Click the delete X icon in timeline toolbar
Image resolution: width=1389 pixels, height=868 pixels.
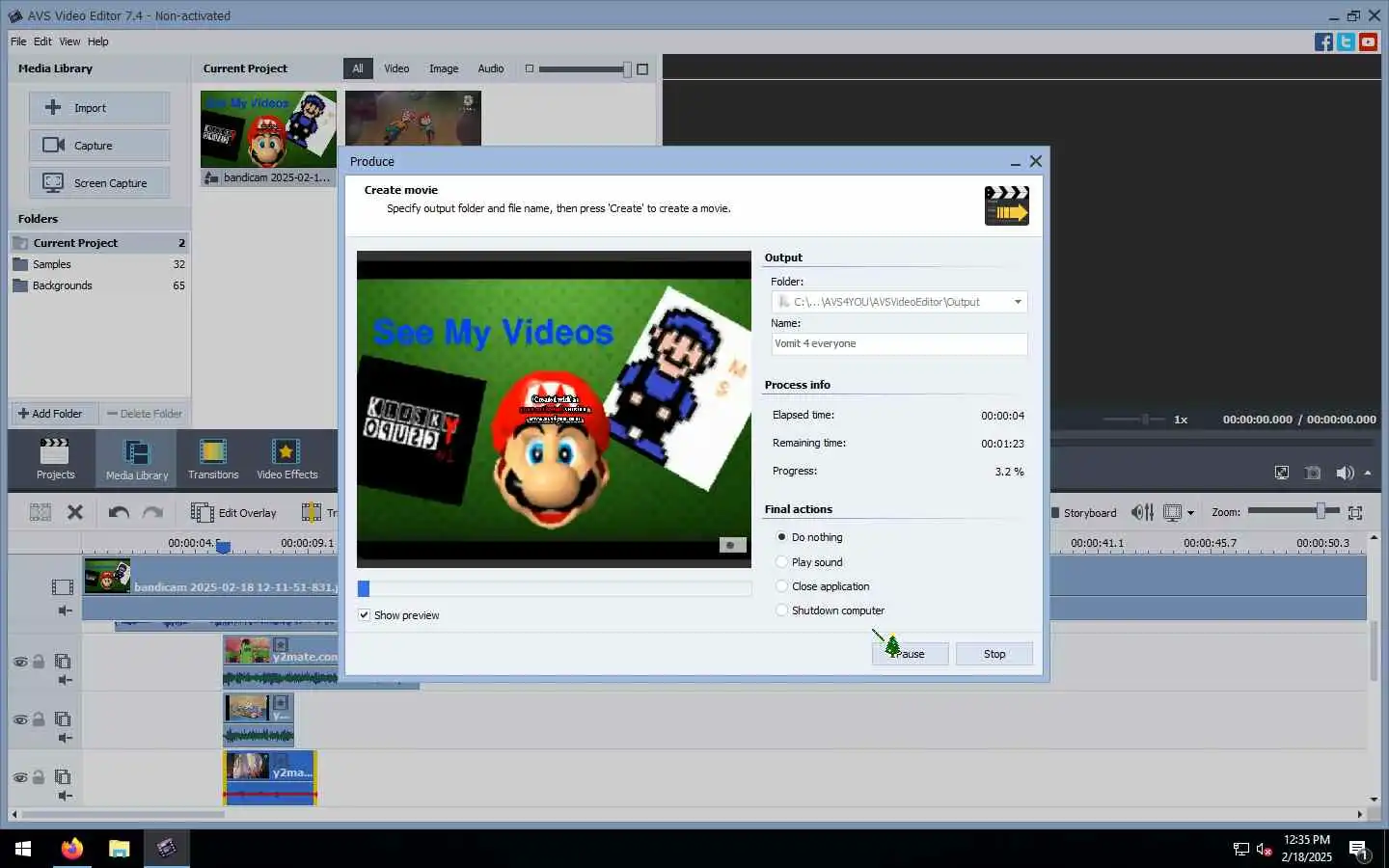coord(75,512)
